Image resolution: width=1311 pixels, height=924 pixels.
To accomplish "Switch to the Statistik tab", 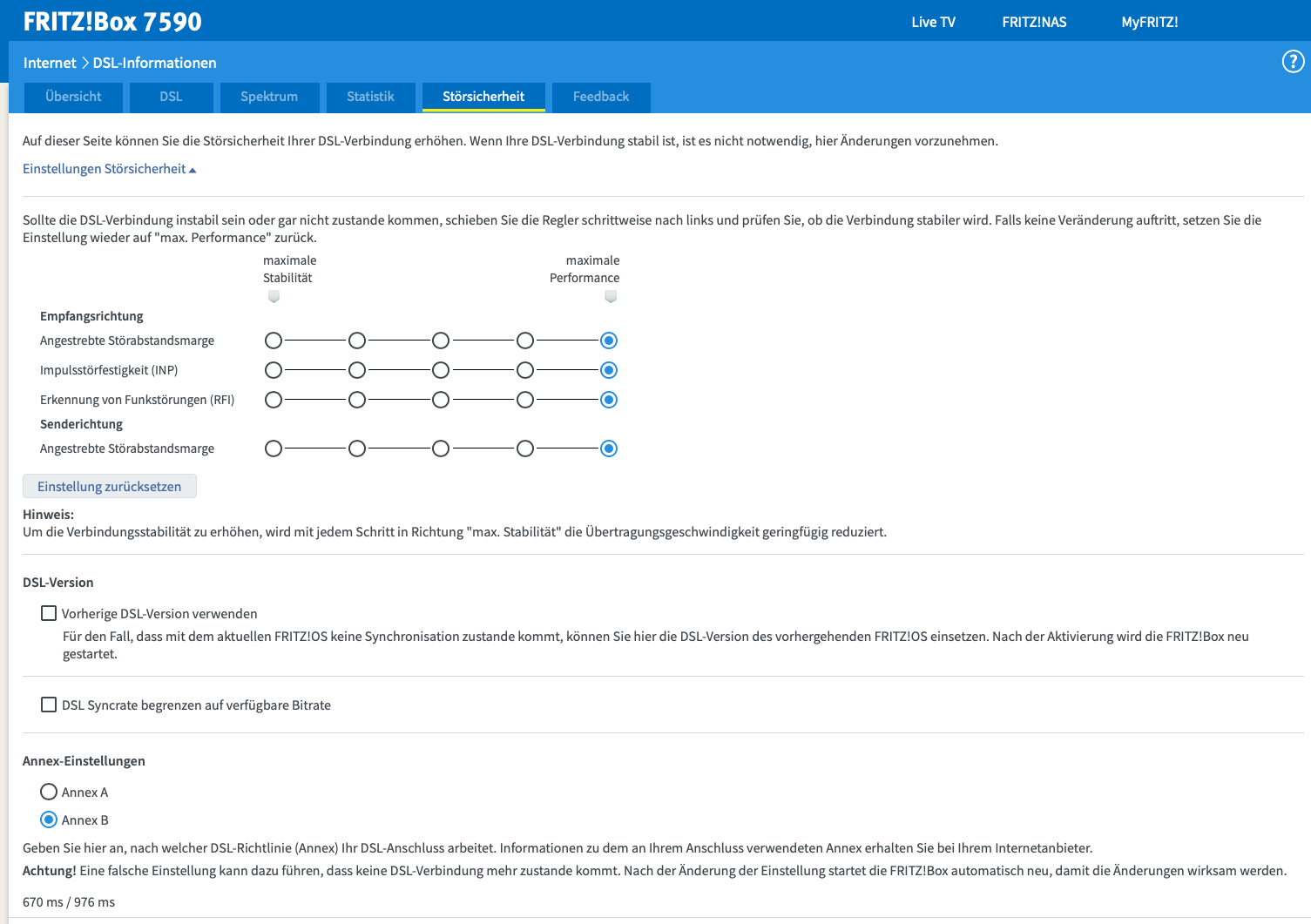I will pos(370,97).
